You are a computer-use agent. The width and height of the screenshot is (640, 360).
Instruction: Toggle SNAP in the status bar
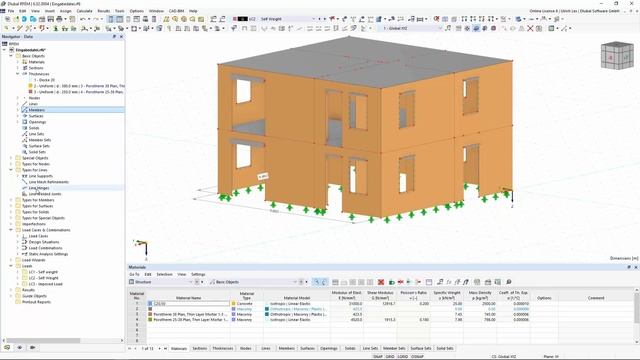[378, 356]
